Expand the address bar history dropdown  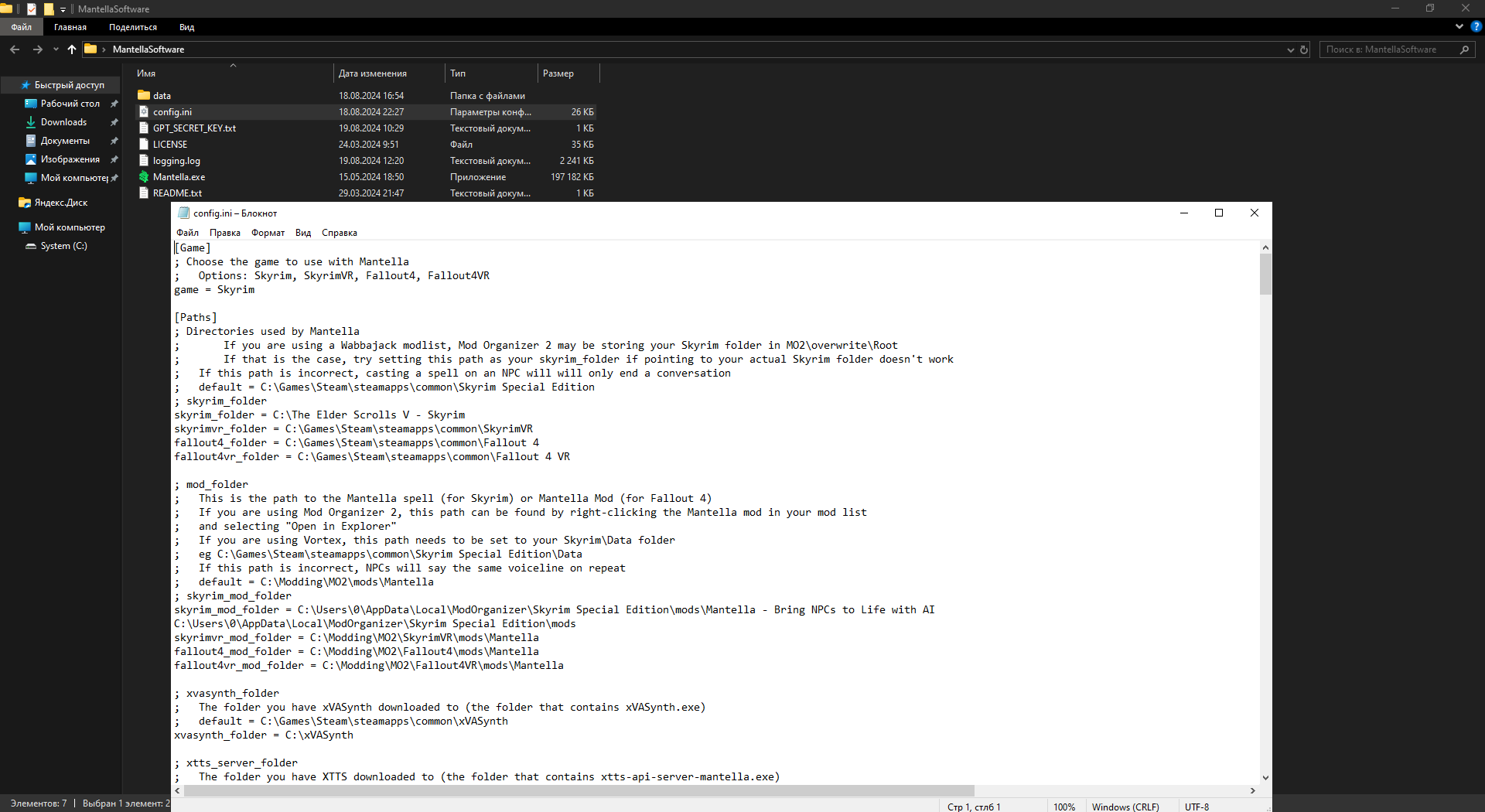click(x=1290, y=49)
